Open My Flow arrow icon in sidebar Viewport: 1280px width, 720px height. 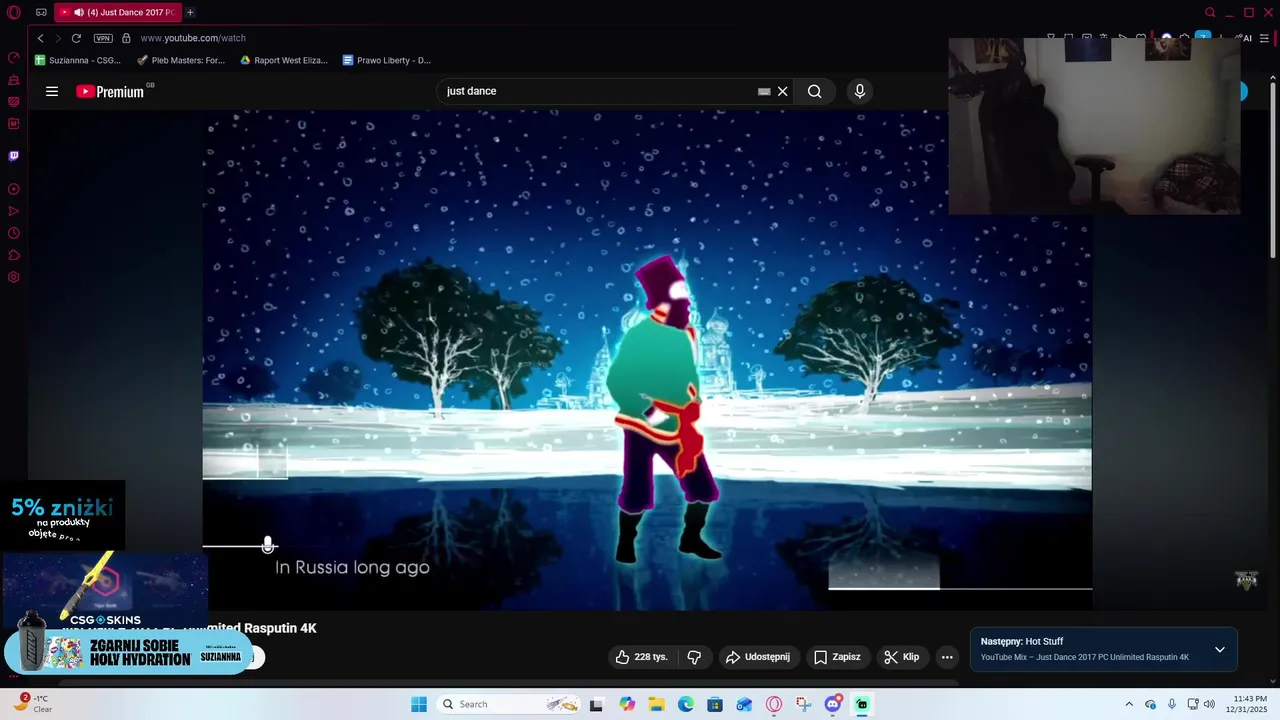coord(14,211)
